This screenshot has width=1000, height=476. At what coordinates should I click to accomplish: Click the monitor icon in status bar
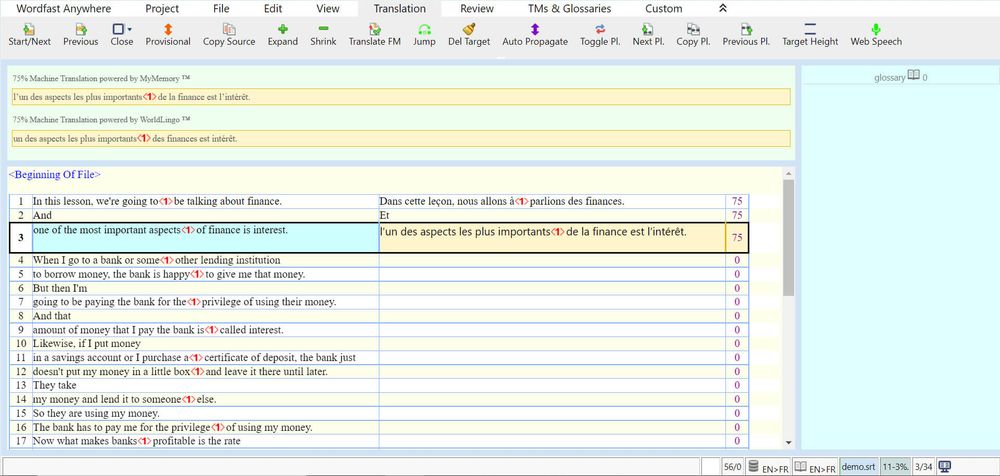[x=945, y=467]
